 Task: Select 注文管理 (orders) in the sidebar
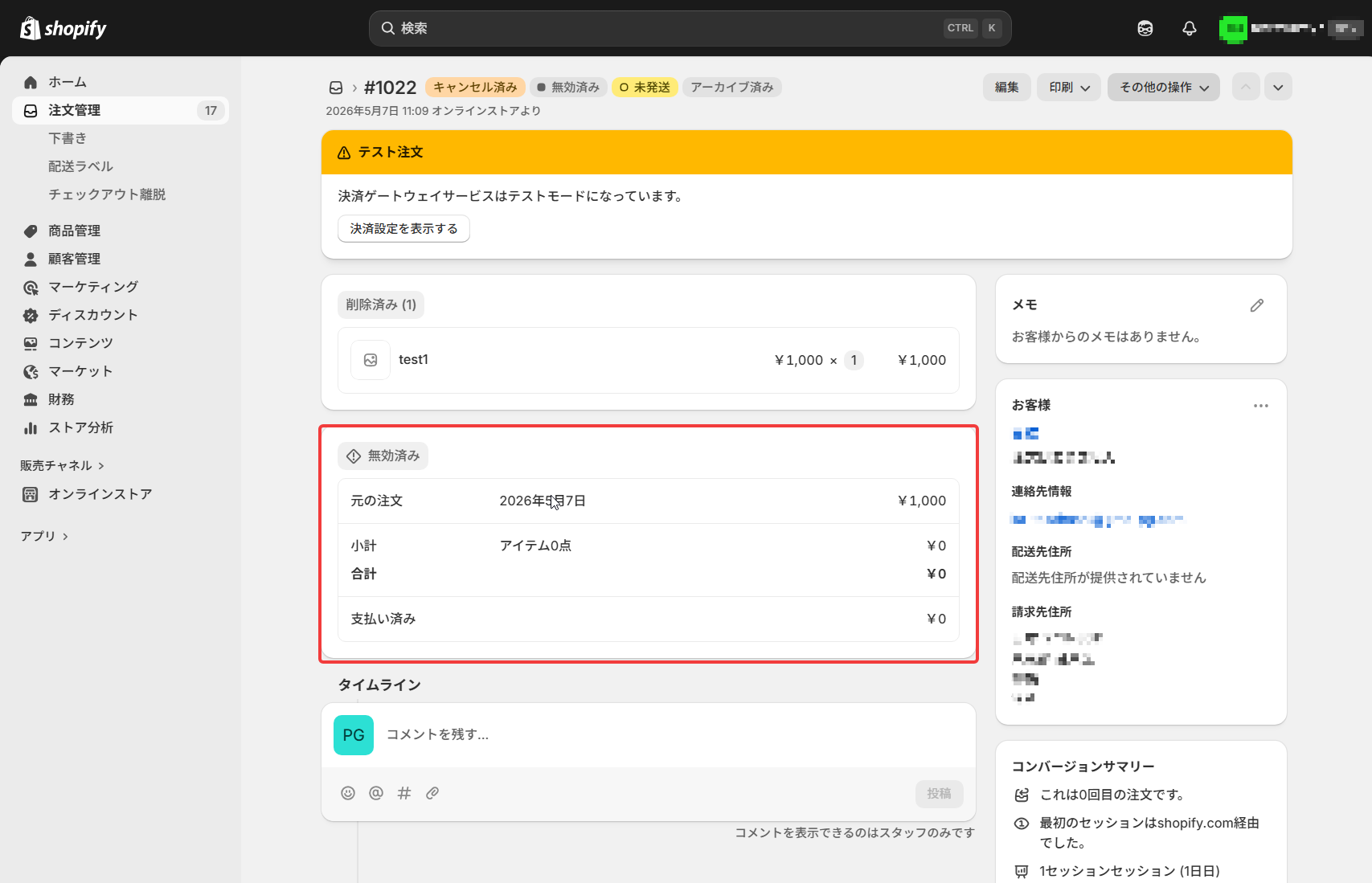coord(121,110)
